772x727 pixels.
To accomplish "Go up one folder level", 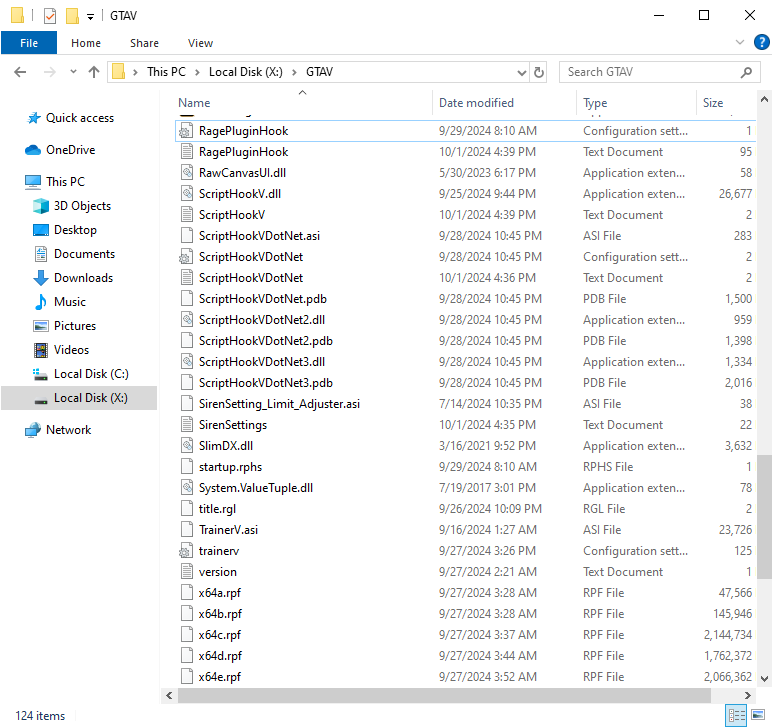I will 94,72.
